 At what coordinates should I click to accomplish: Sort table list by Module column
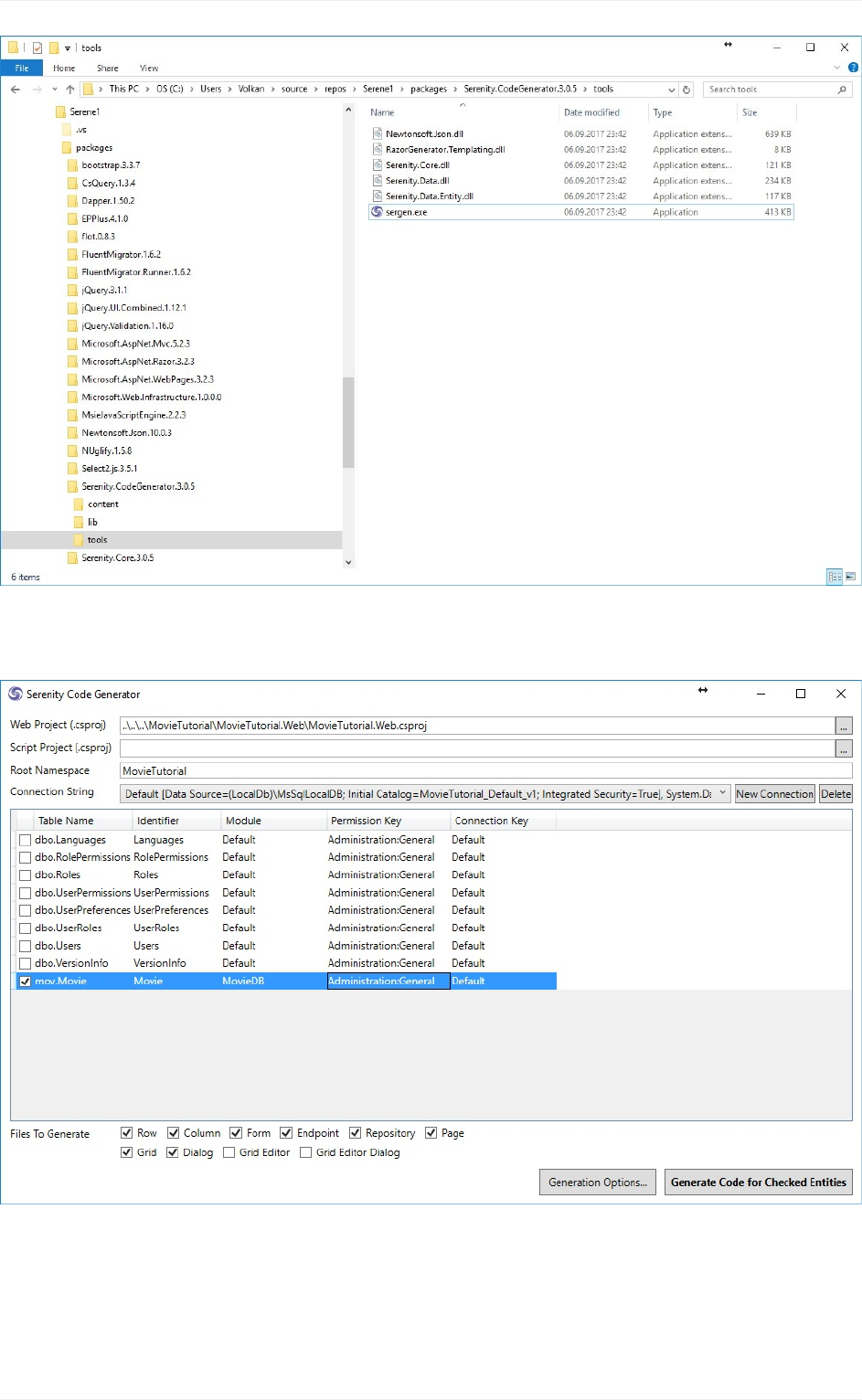(x=273, y=821)
